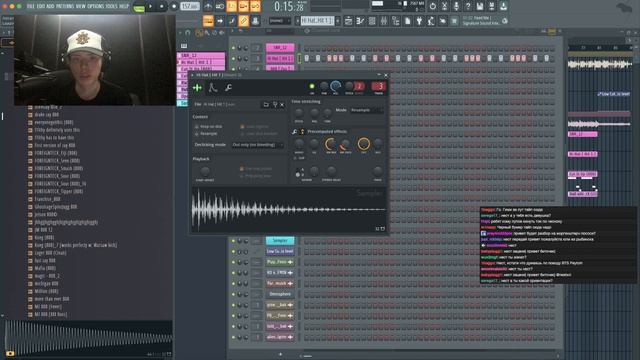Toggle mute light on Sampler channel row
Viewport: 640px width, 360px height.
pos(233,241)
